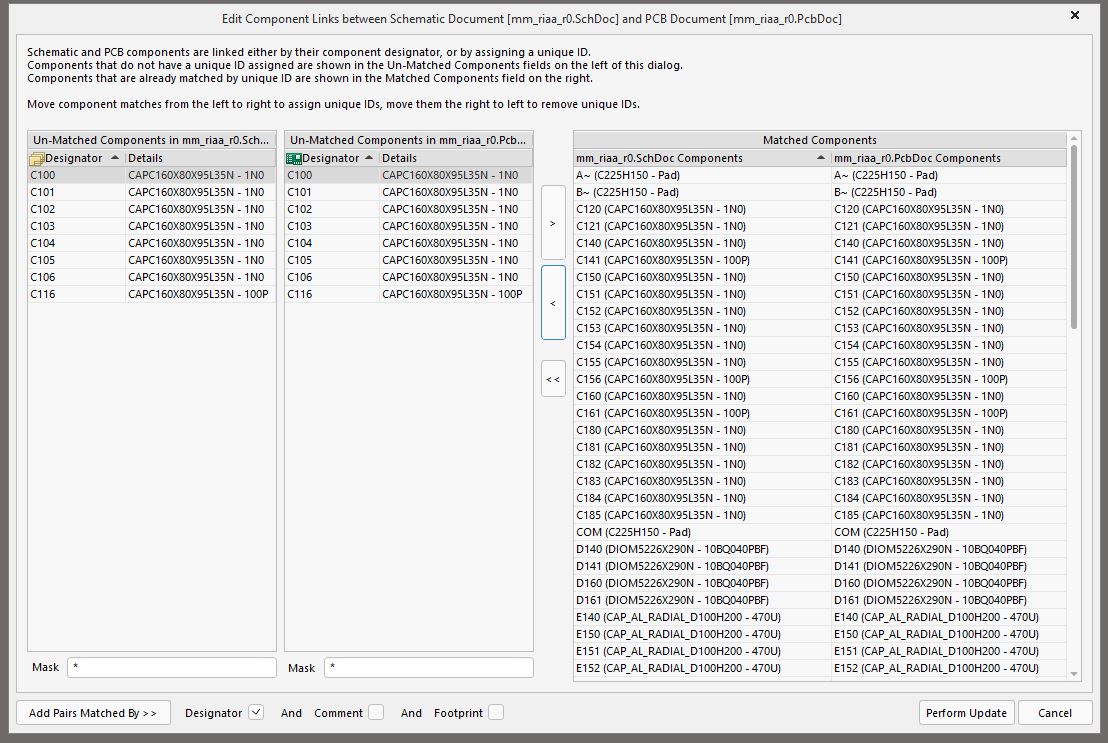Toggle the Designator matching checkbox

click(x=257, y=713)
